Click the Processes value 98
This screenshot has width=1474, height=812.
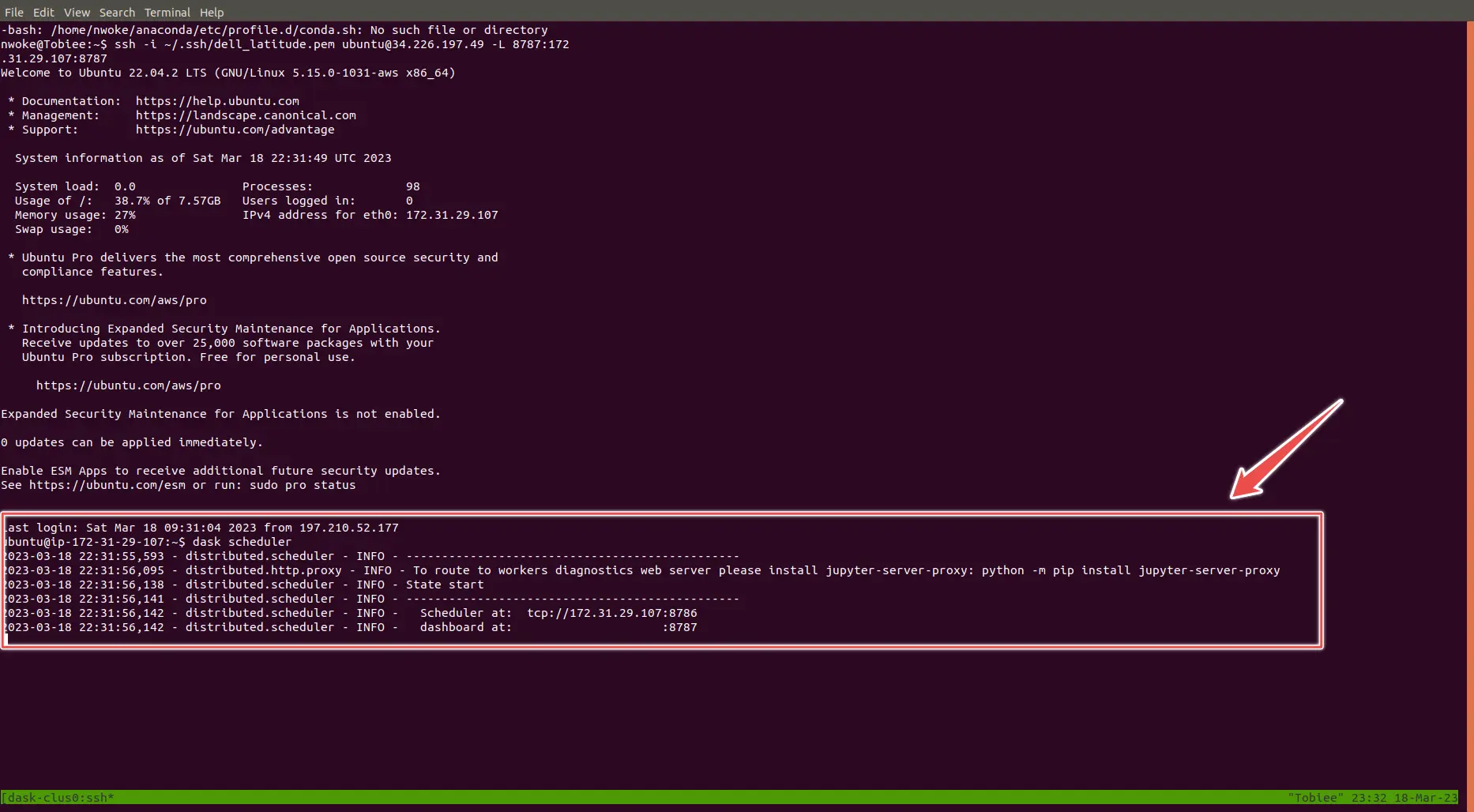[413, 186]
